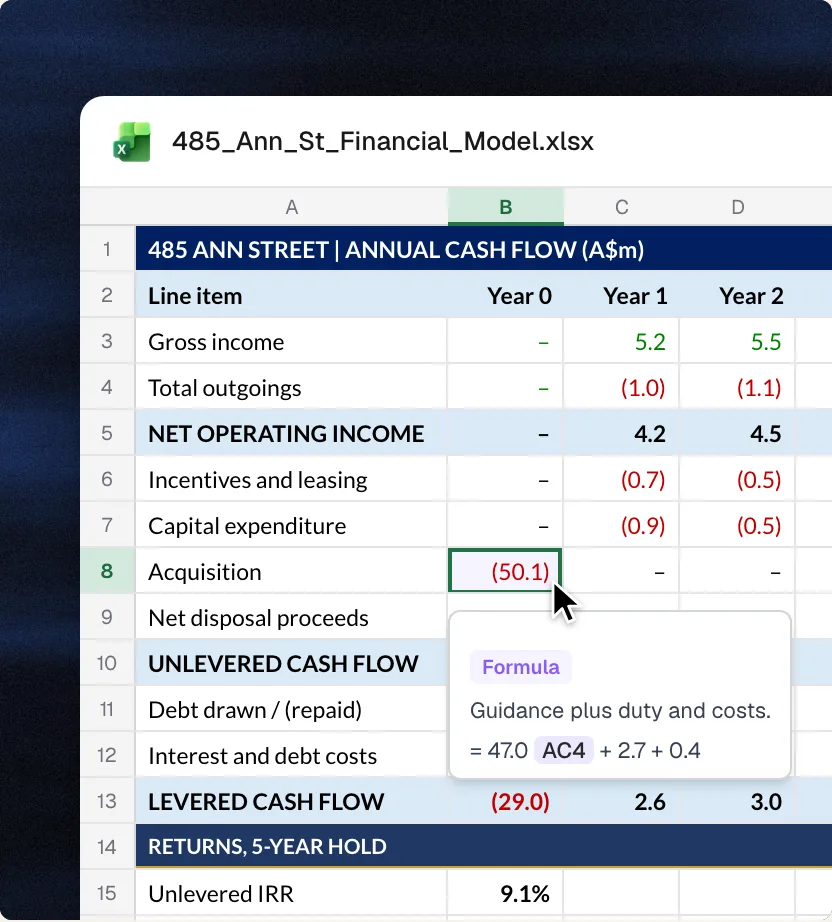Select row 7 header
Image resolution: width=832 pixels, height=922 pixels.
(107, 525)
